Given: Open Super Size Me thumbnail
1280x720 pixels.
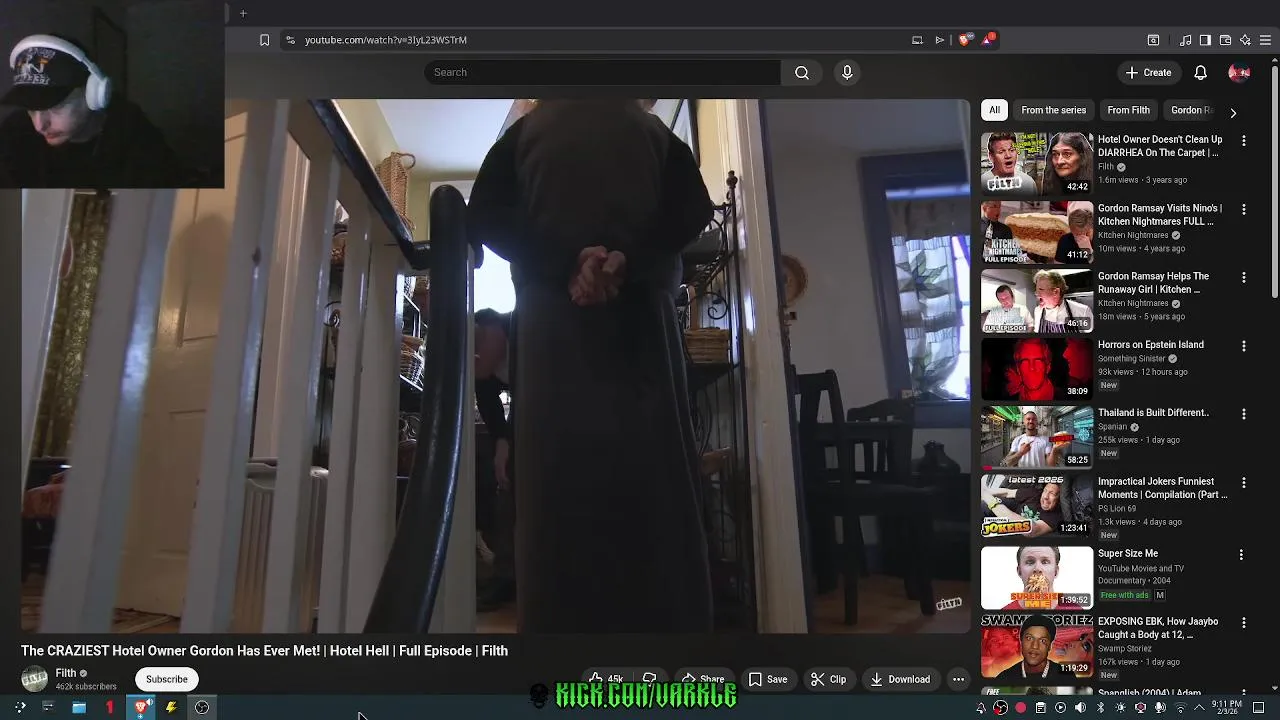Looking at the screenshot, I should (1037, 577).
